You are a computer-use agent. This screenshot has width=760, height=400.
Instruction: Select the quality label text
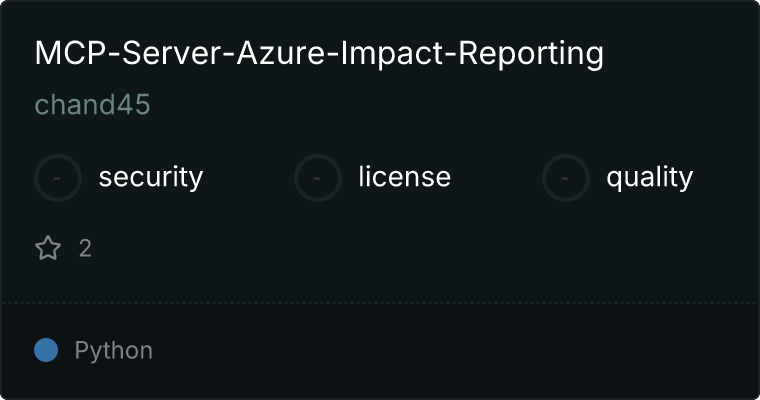pyautogui.click(x=649, y=178)
